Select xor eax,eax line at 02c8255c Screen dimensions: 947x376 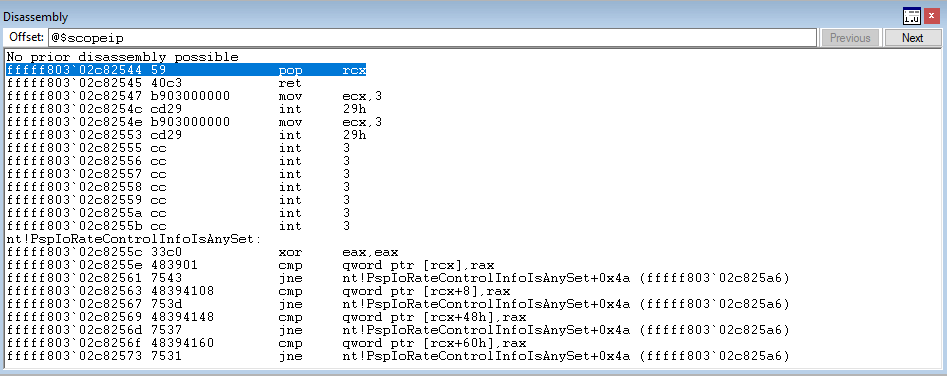click(202, 252)
